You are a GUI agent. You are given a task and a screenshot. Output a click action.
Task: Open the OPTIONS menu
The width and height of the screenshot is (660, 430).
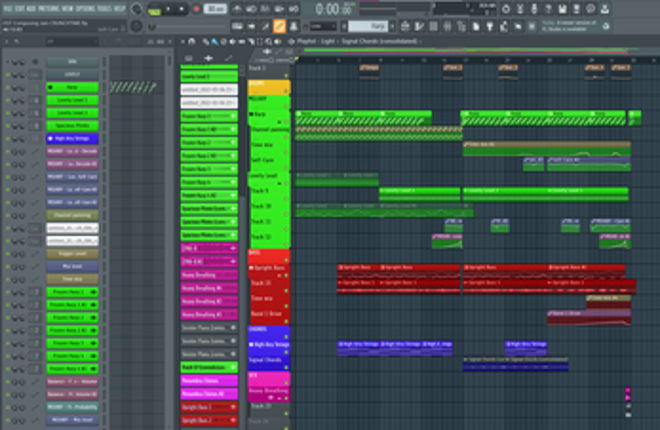coord(85,8)
